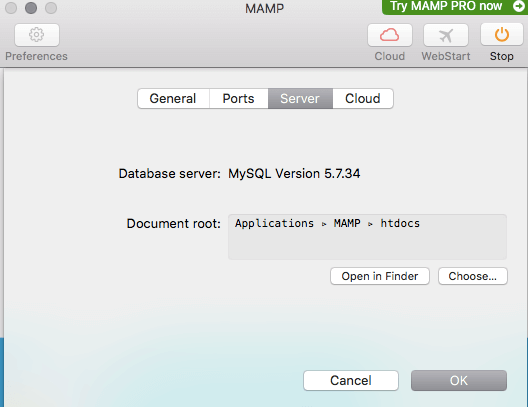The height and width of the screenshot is (407, 528).
Task: Close the MAMP window
Action: click(11, 8)
